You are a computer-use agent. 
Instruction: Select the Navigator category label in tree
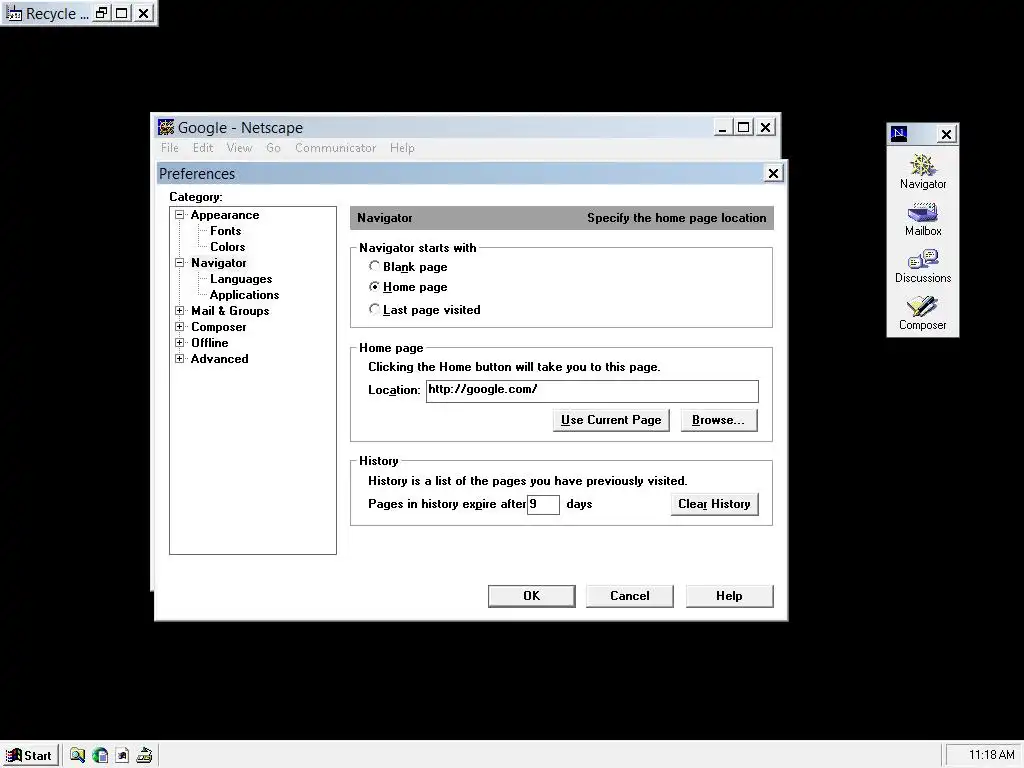point(219,263)
